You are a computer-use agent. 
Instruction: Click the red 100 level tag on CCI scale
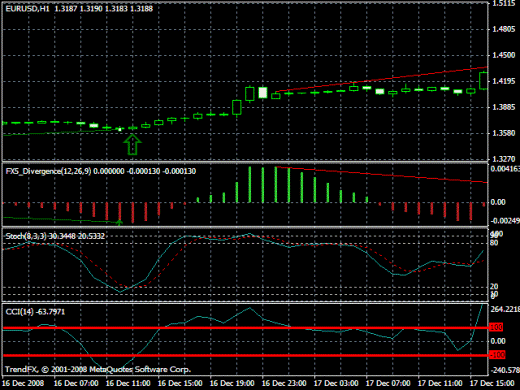click(496, 327)
